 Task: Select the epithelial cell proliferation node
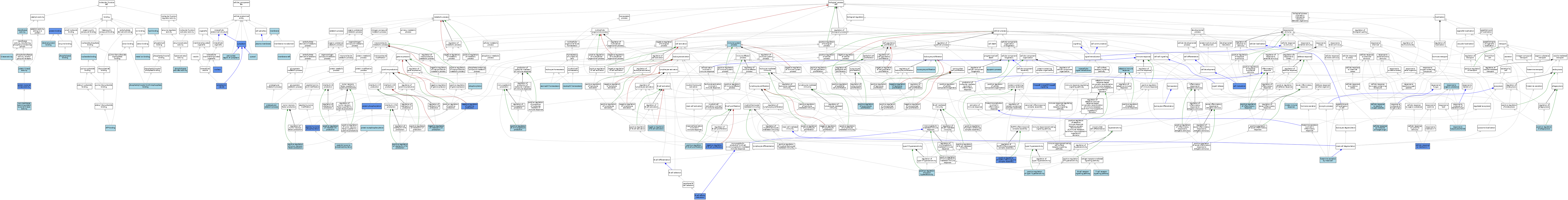pos(869,57)
